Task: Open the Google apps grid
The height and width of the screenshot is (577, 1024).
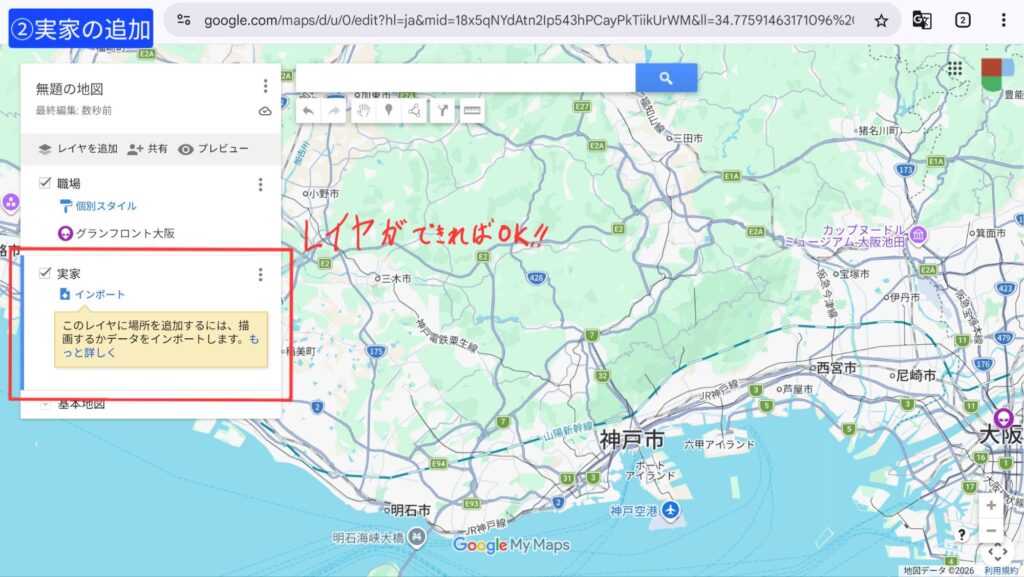Action: pos(955,69)
